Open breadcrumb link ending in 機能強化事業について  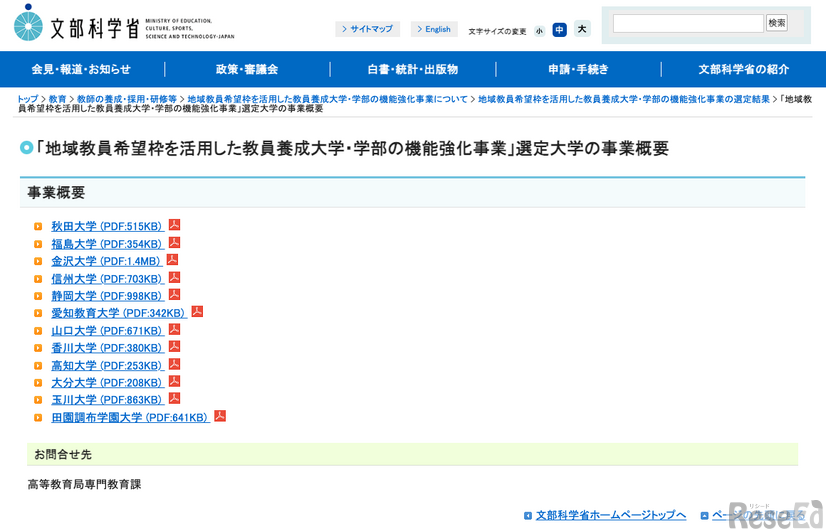(328, 99)
